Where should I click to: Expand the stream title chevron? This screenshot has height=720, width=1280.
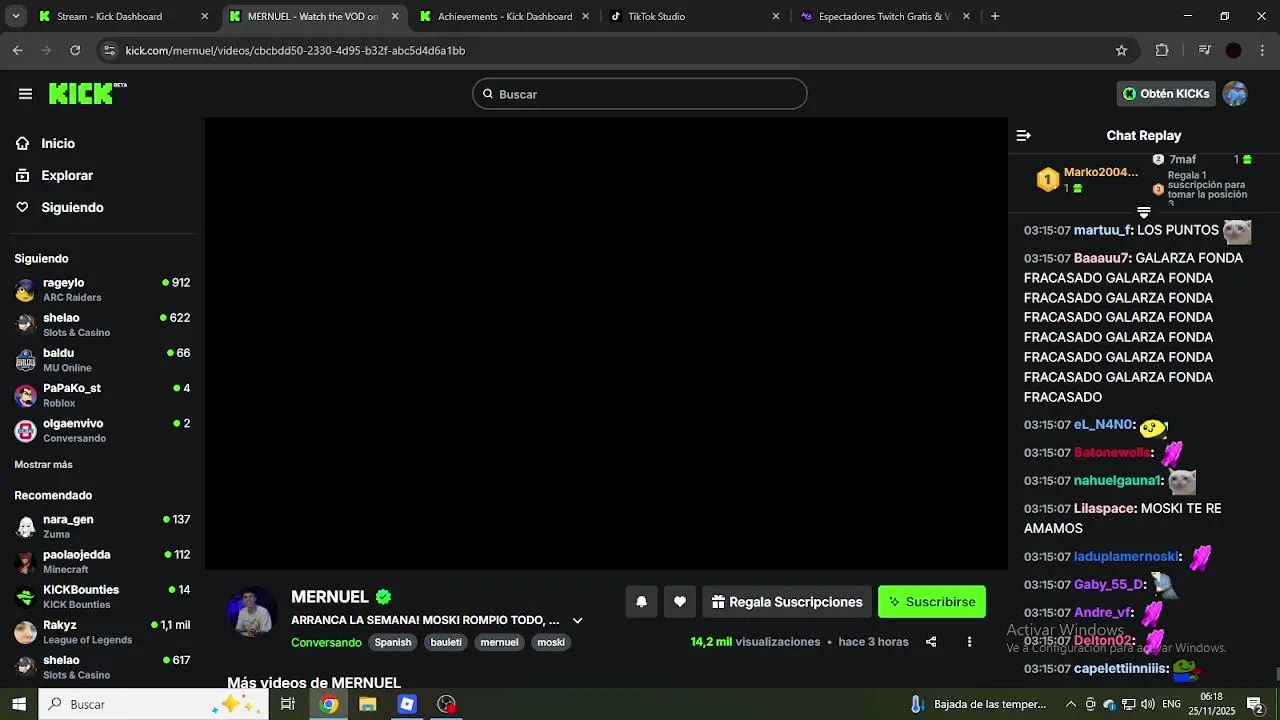(577, 620)
